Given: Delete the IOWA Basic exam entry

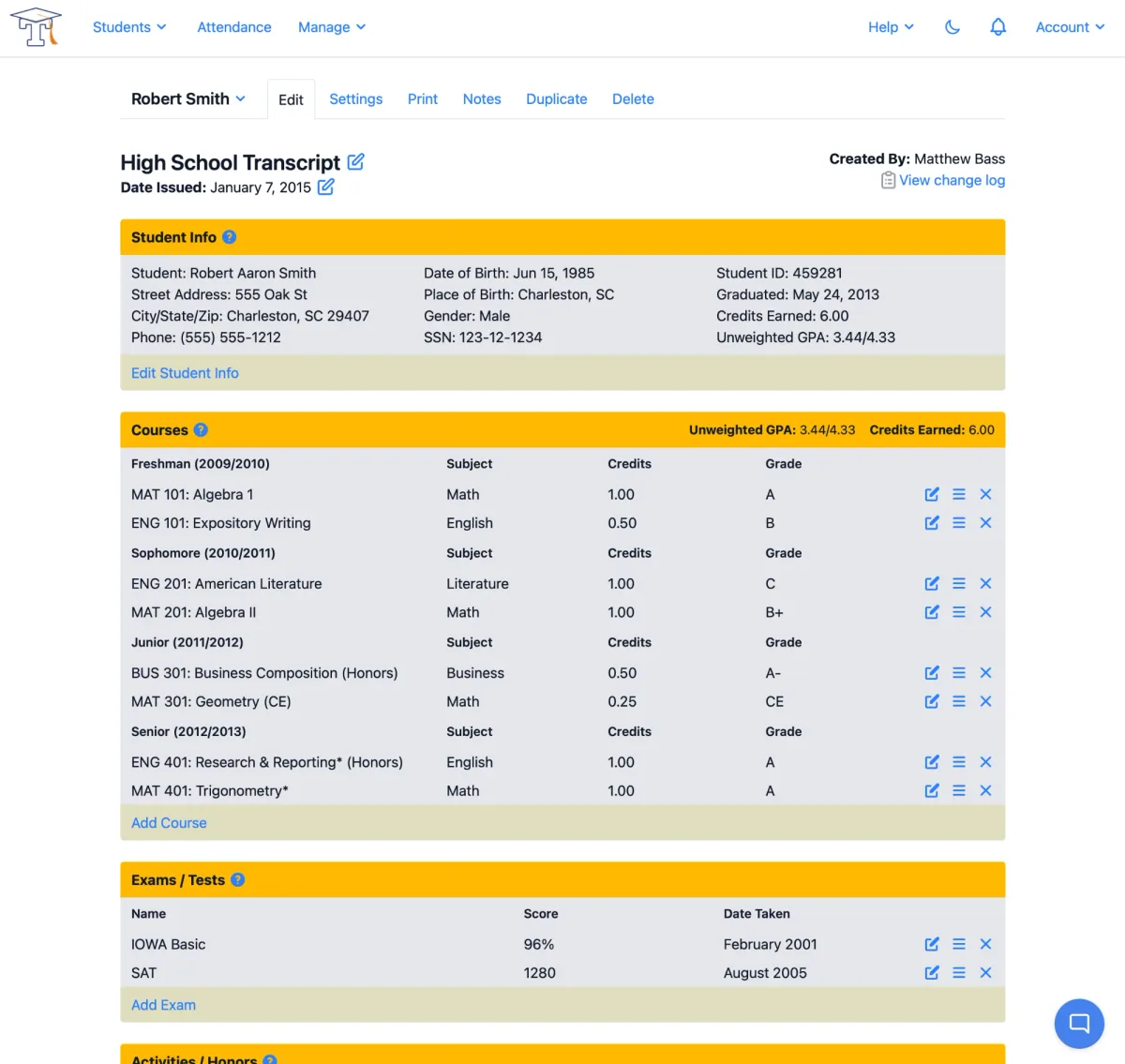Looking at the screenshot, I should [985, 944].
